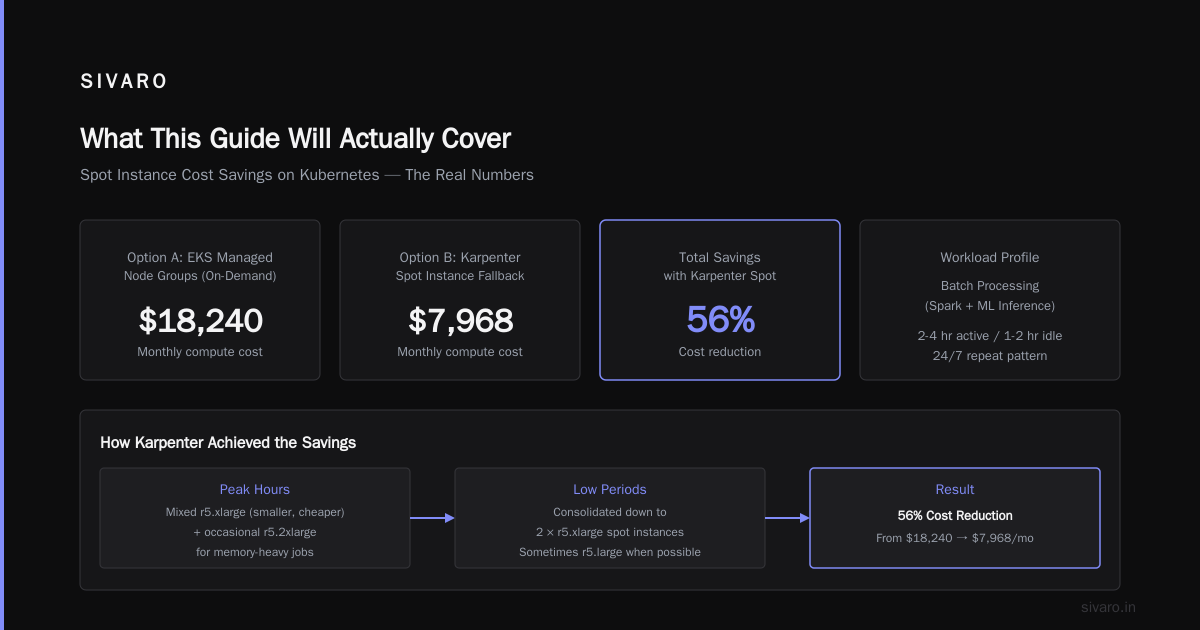The height and width of the screenshot is (630, 1200).
Task: Click the "Low Periods" step title
Action: (x=610, y=489)
